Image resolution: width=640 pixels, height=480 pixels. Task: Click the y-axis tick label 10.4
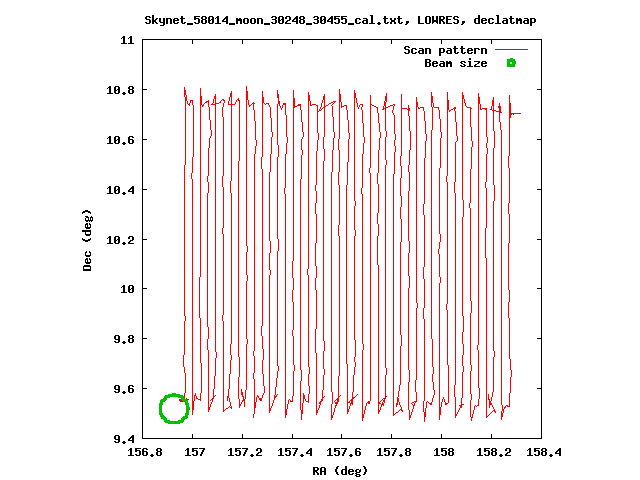point(120,190)
